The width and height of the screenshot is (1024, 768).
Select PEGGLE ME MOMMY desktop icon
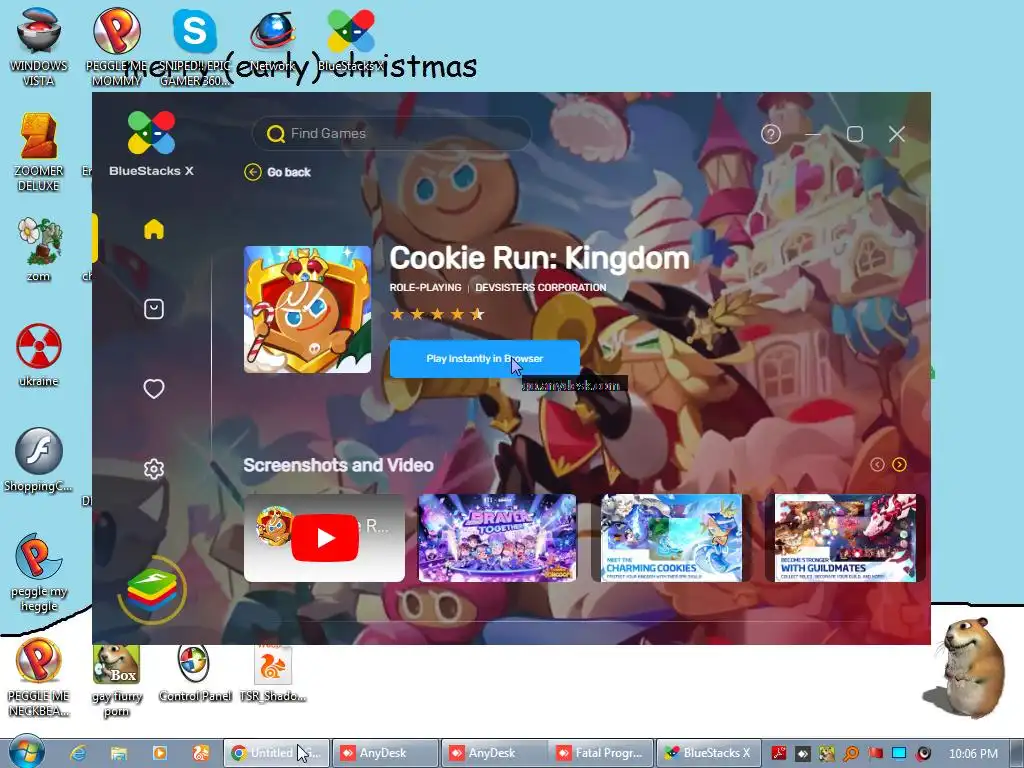[116, 47]
